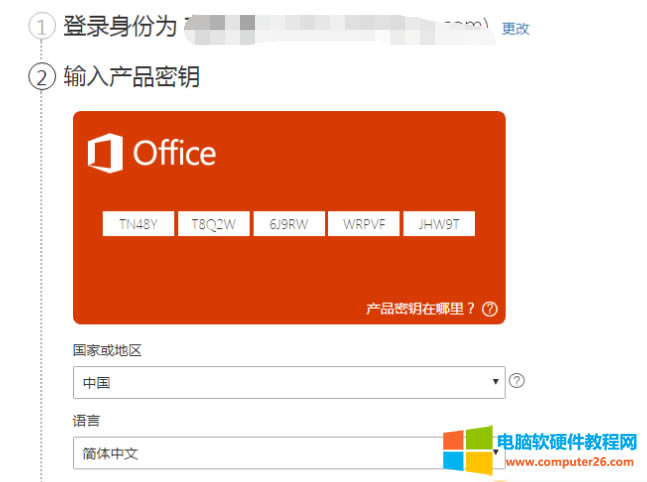Click the first key field TN48Y
Image resolution: width=647 pixels, height=482 pixels.
coord(139,225)
